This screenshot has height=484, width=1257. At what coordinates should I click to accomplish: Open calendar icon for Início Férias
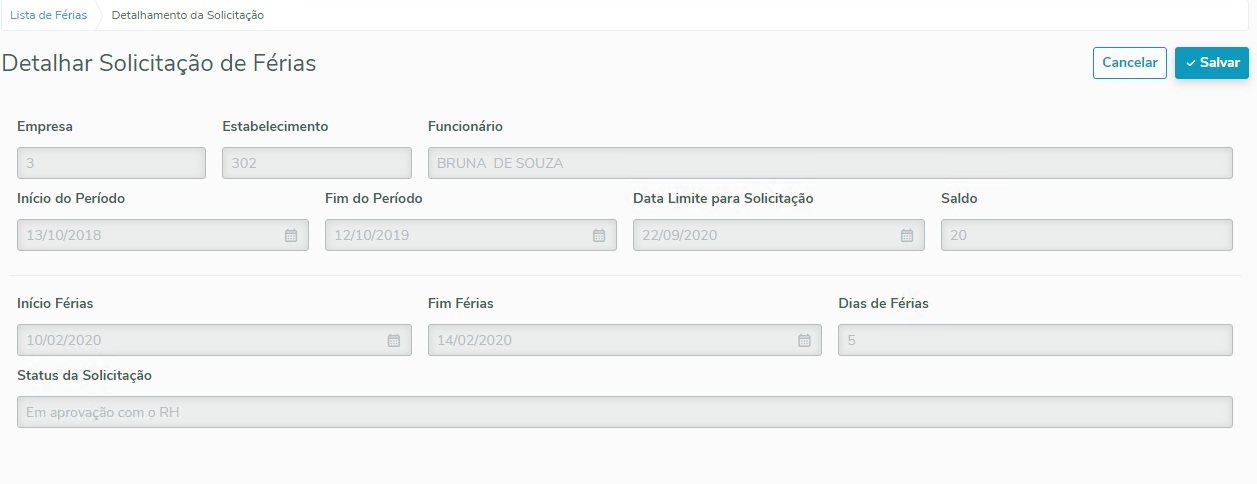tap(394, 340)
